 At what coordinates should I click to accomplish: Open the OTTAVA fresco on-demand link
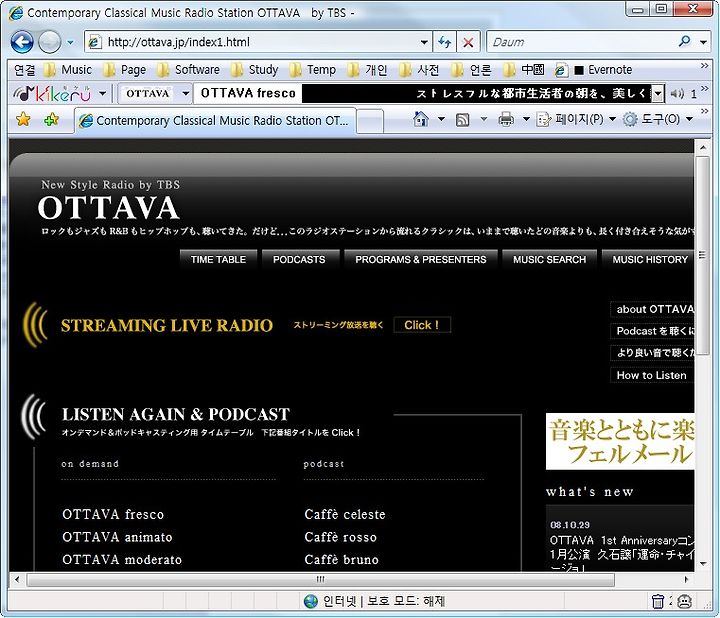click(x=113, y=514)
